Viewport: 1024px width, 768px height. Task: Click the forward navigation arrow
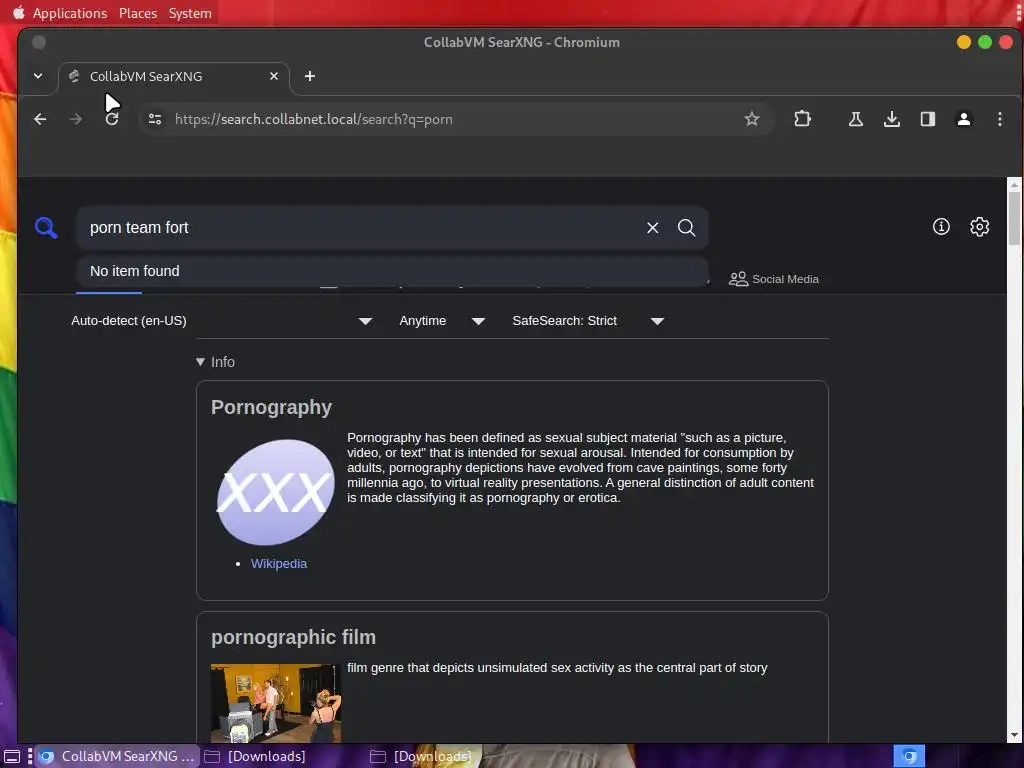[x=76, y=119]
